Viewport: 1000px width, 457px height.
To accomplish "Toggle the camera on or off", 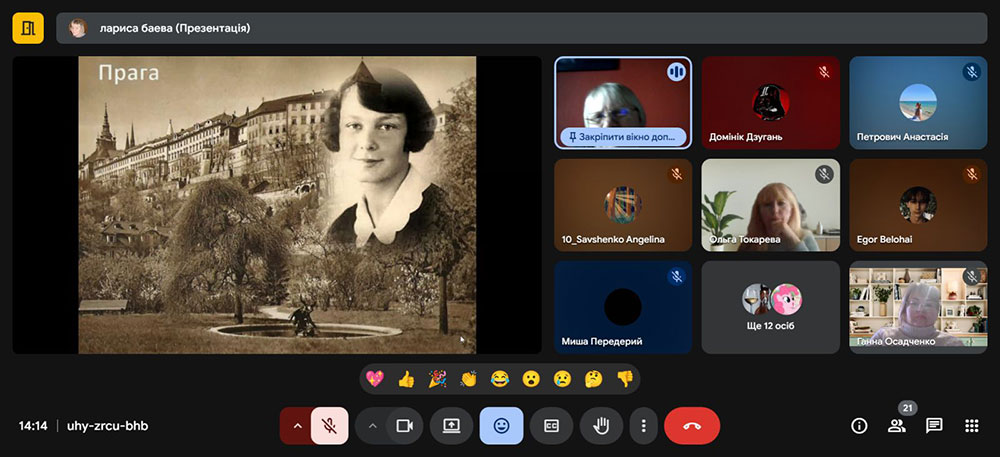I will 404,425.
